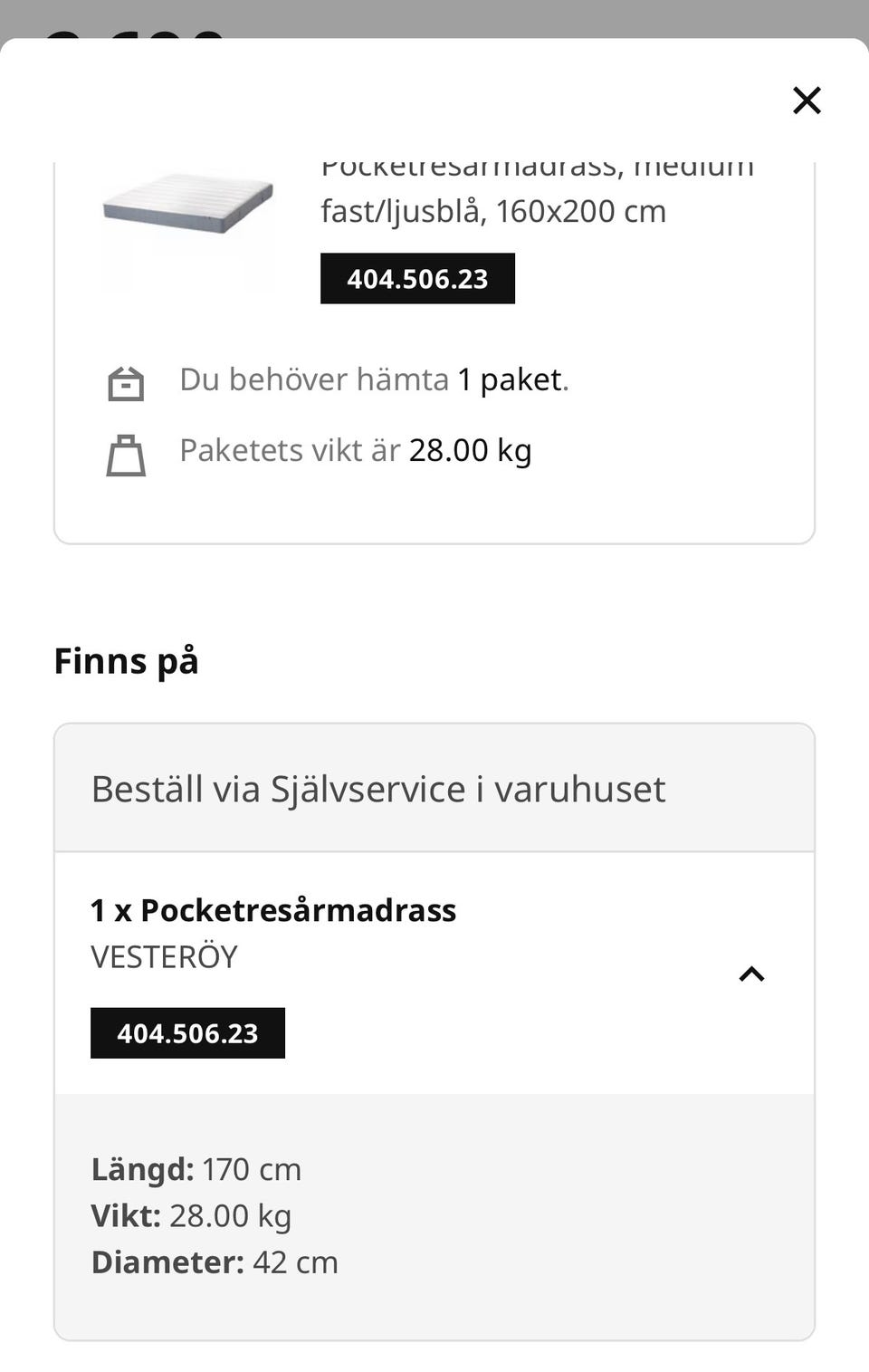This screenshot has width=869, height=1372.
Task: Click the VESTERÖY product name
Action: pyautogui.click(x=164, y=957)
